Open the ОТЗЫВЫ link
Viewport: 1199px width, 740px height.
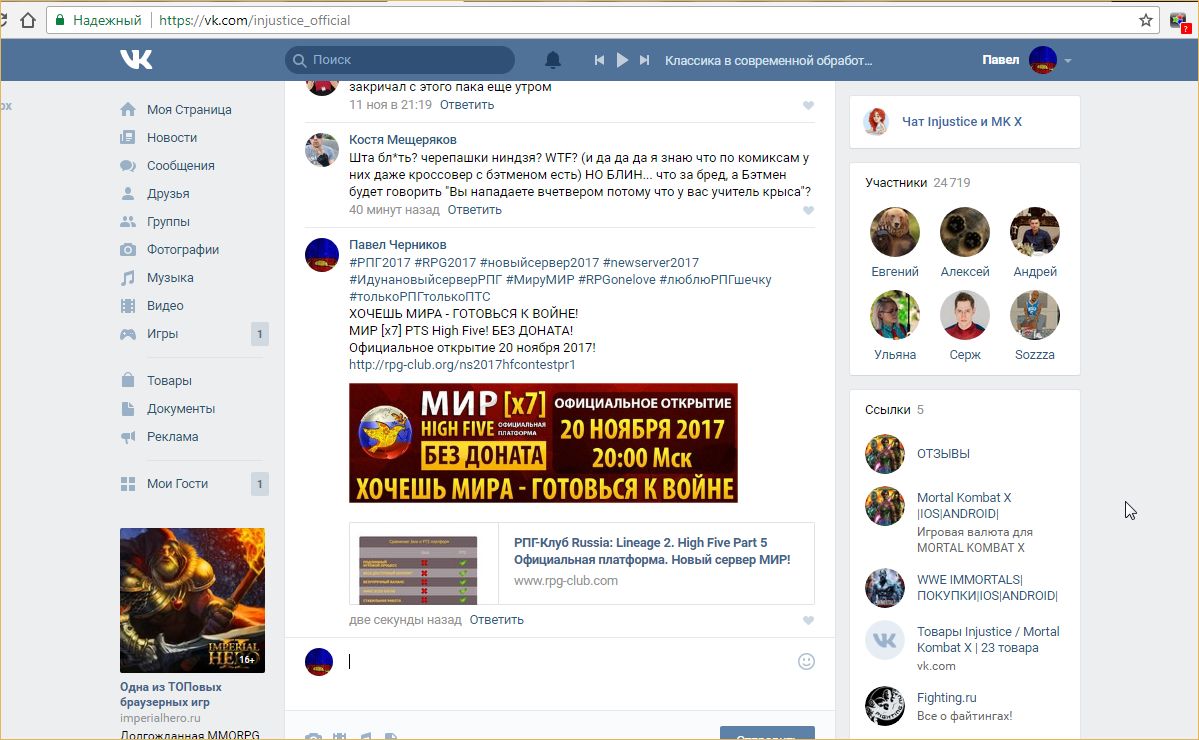point(943,453)
